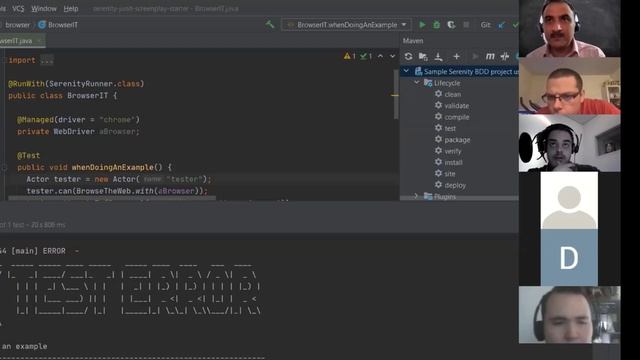Click the Maven project icon of Sample Serenity
Screen dimensions: 640x360
pyautogui.click(x=418, y=71)
